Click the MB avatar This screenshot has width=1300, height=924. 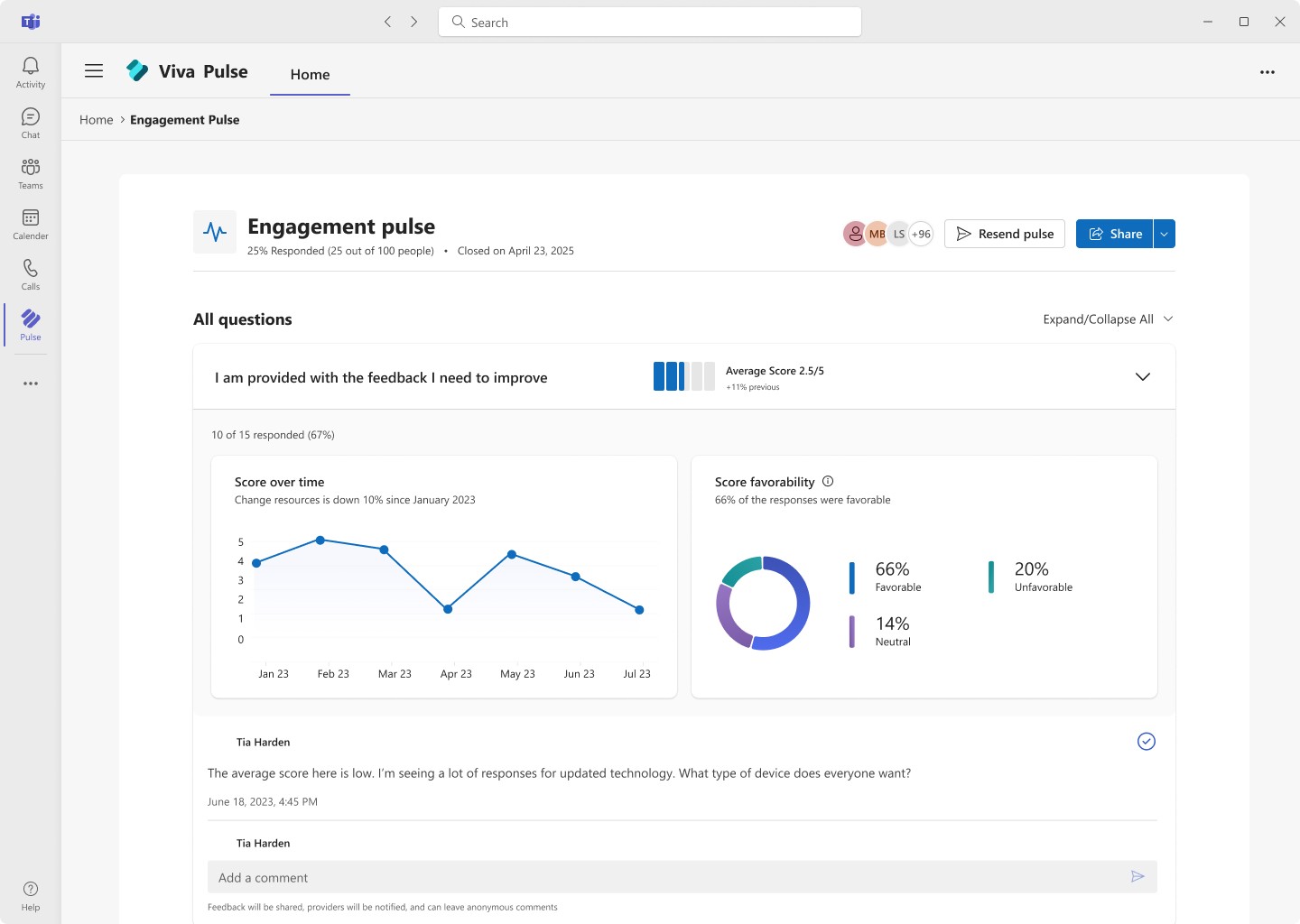point(877,234)
